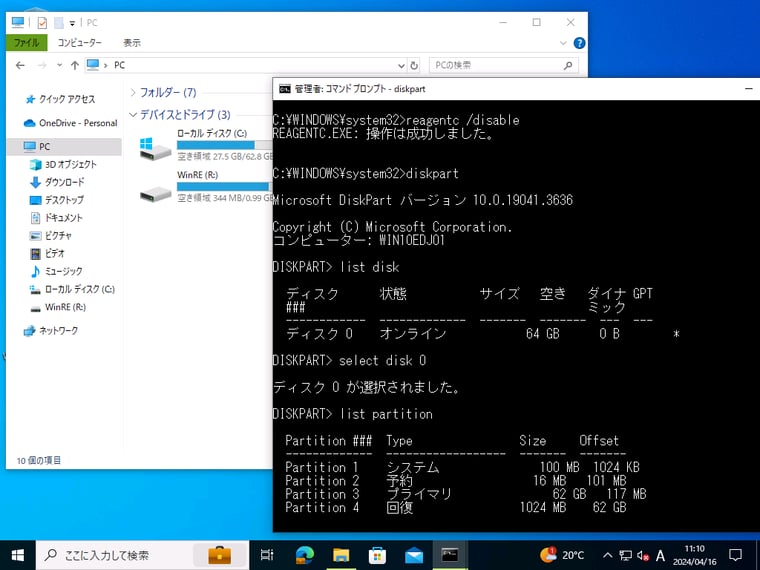Click the back arrow in Explorer

20,65
